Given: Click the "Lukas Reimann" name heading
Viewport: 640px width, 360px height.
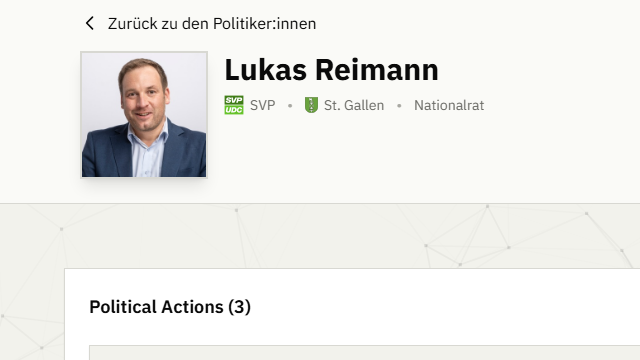Looking at the screenshot, I should [x=331, y=70].
